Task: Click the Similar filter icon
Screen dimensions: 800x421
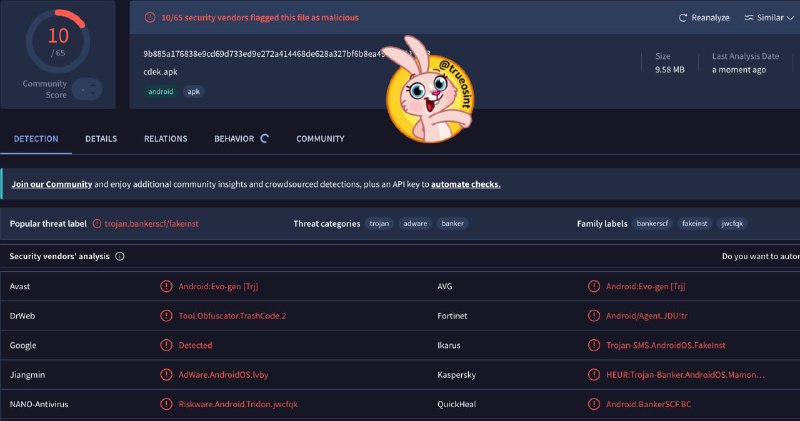Action: point(748,18)
